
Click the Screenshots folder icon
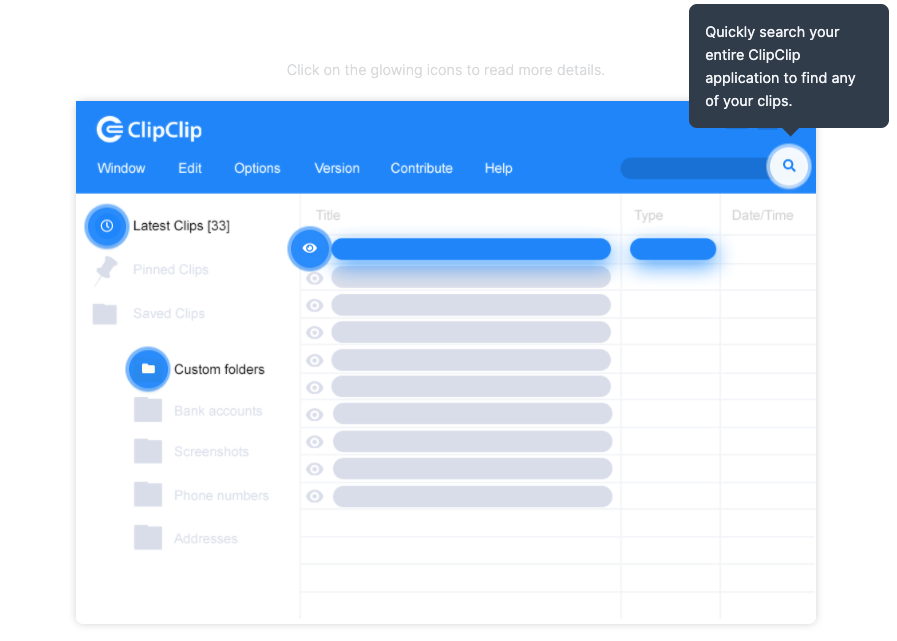pyautogui.click(x=148, y=451)
